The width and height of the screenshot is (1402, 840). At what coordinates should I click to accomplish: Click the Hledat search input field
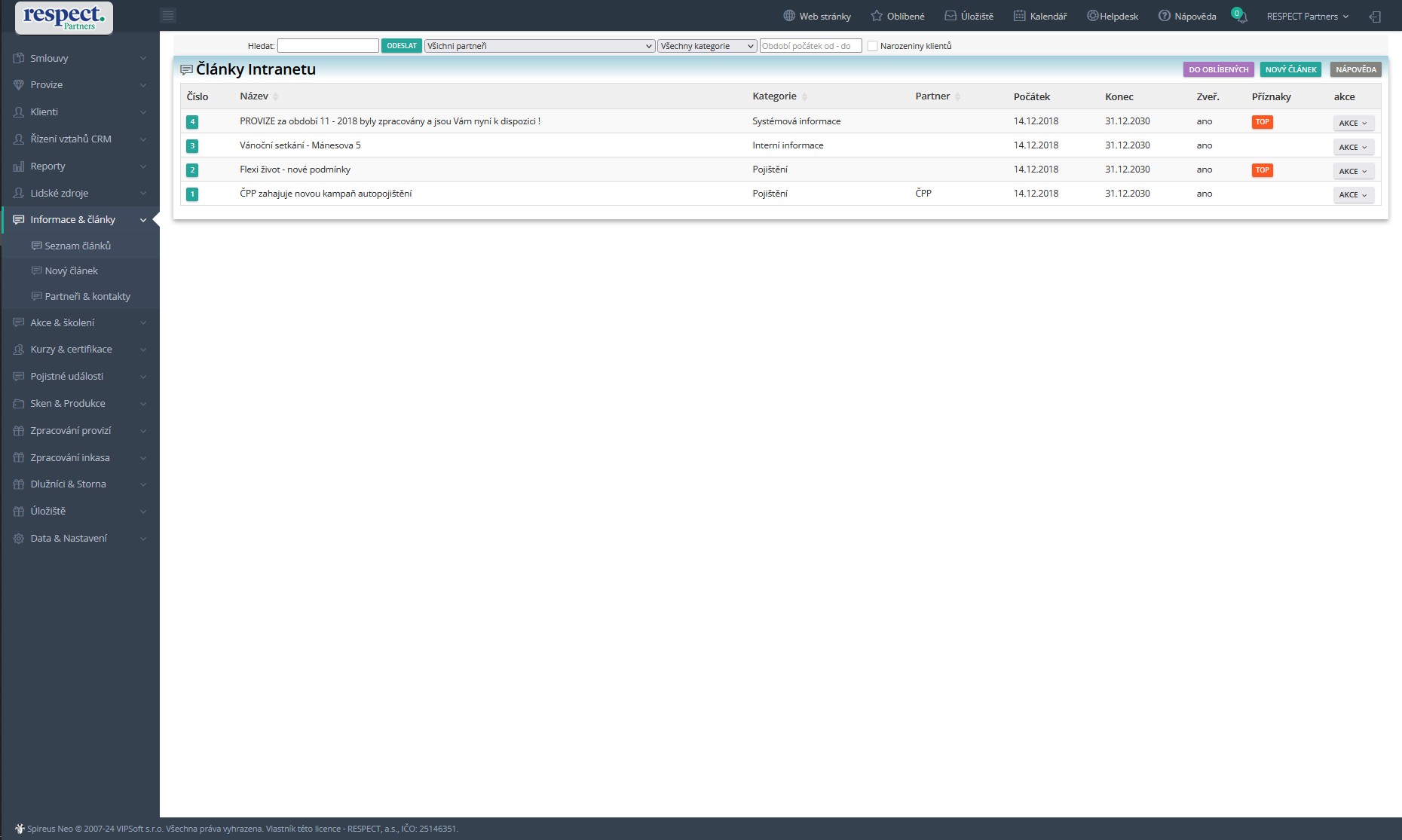328,46
